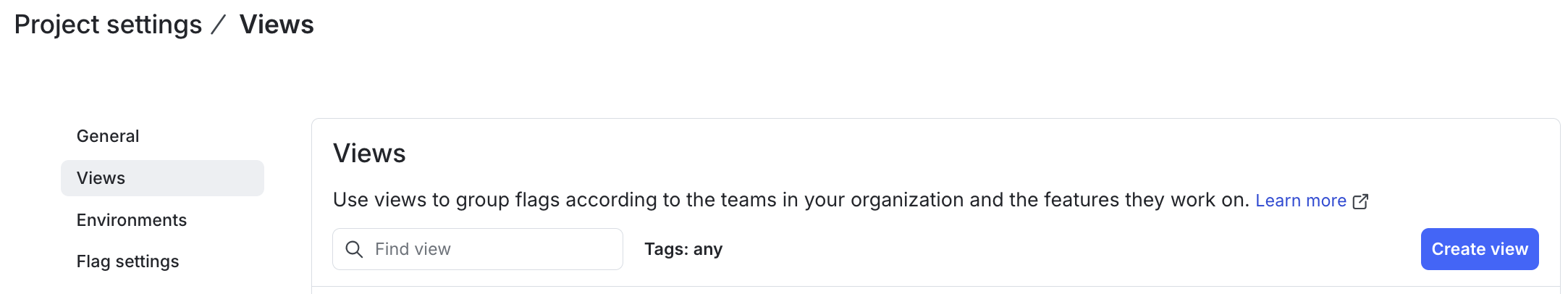
Task: Click the breadcrumb slash separator
Action: click(x=219, y=25)
